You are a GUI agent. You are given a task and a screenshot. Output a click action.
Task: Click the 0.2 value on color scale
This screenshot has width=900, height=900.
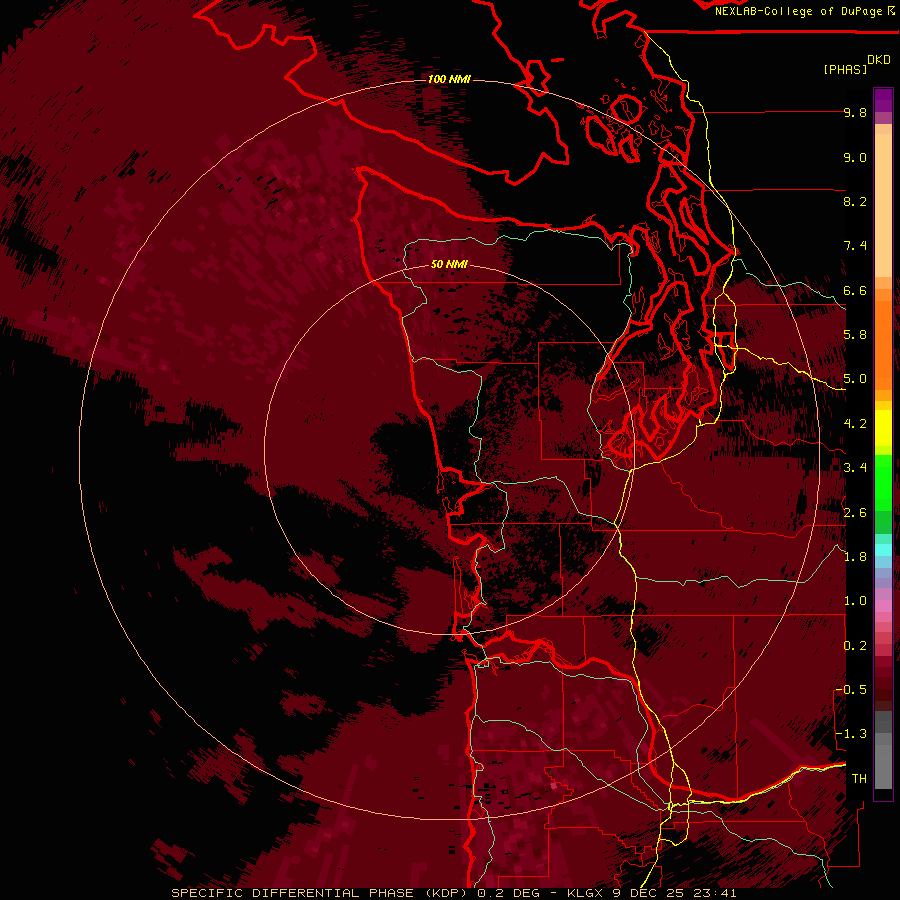855,646
